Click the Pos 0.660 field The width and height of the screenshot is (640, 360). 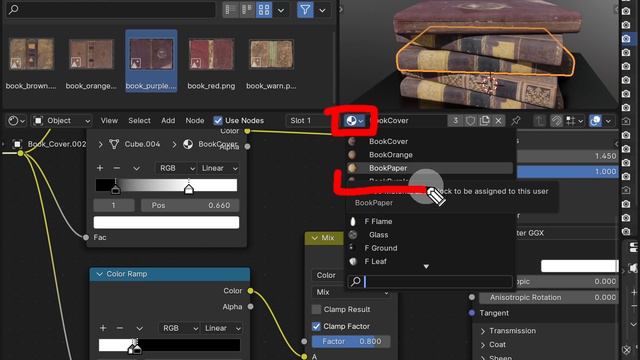[x=190, y=205]
